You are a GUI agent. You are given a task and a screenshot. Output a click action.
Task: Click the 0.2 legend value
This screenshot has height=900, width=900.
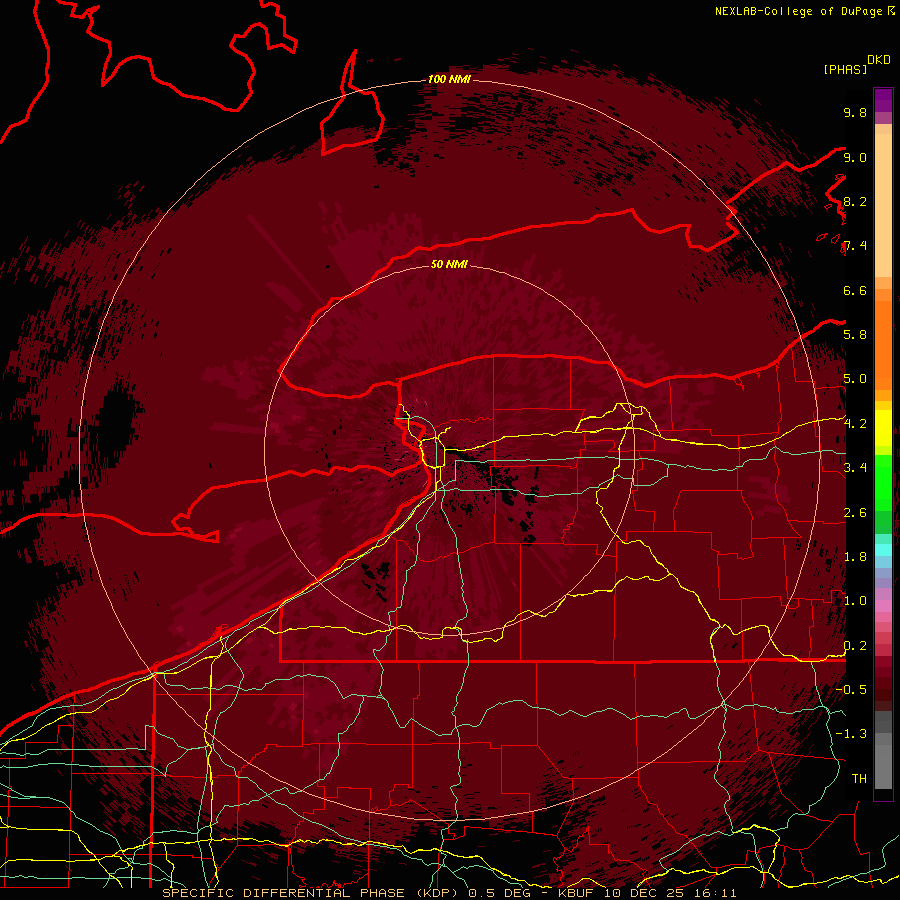point(855,646)
